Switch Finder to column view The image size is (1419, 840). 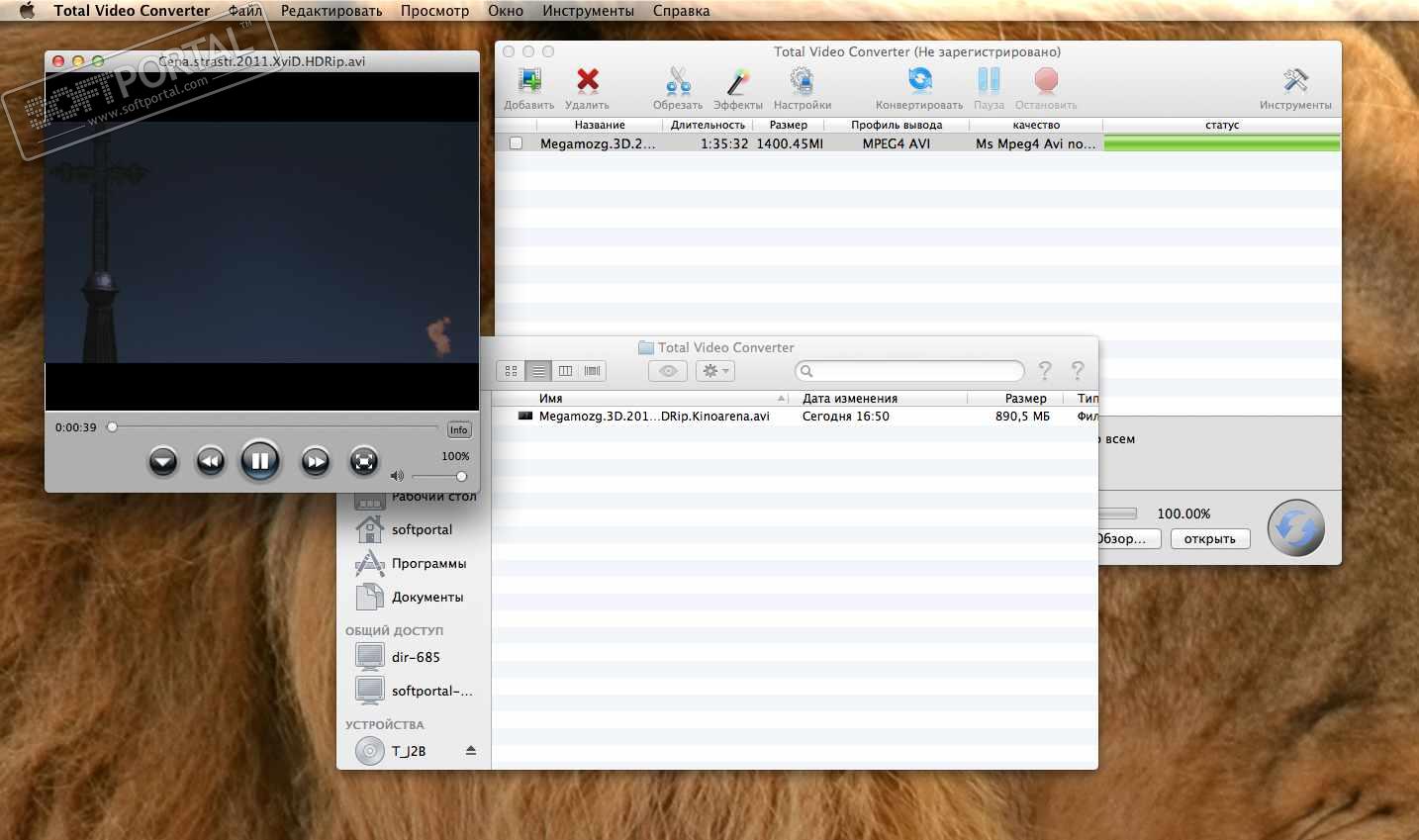565,371
